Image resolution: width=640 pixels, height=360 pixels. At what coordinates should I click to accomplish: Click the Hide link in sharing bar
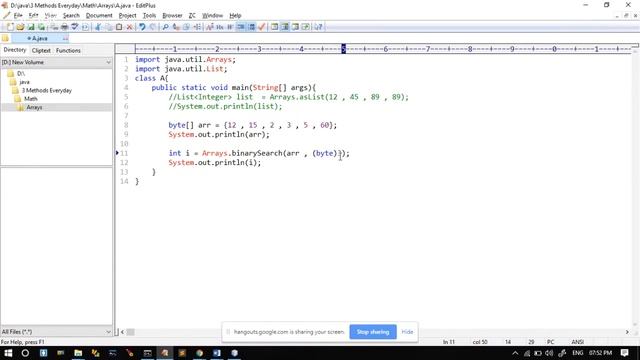click(x=407, y=332)
